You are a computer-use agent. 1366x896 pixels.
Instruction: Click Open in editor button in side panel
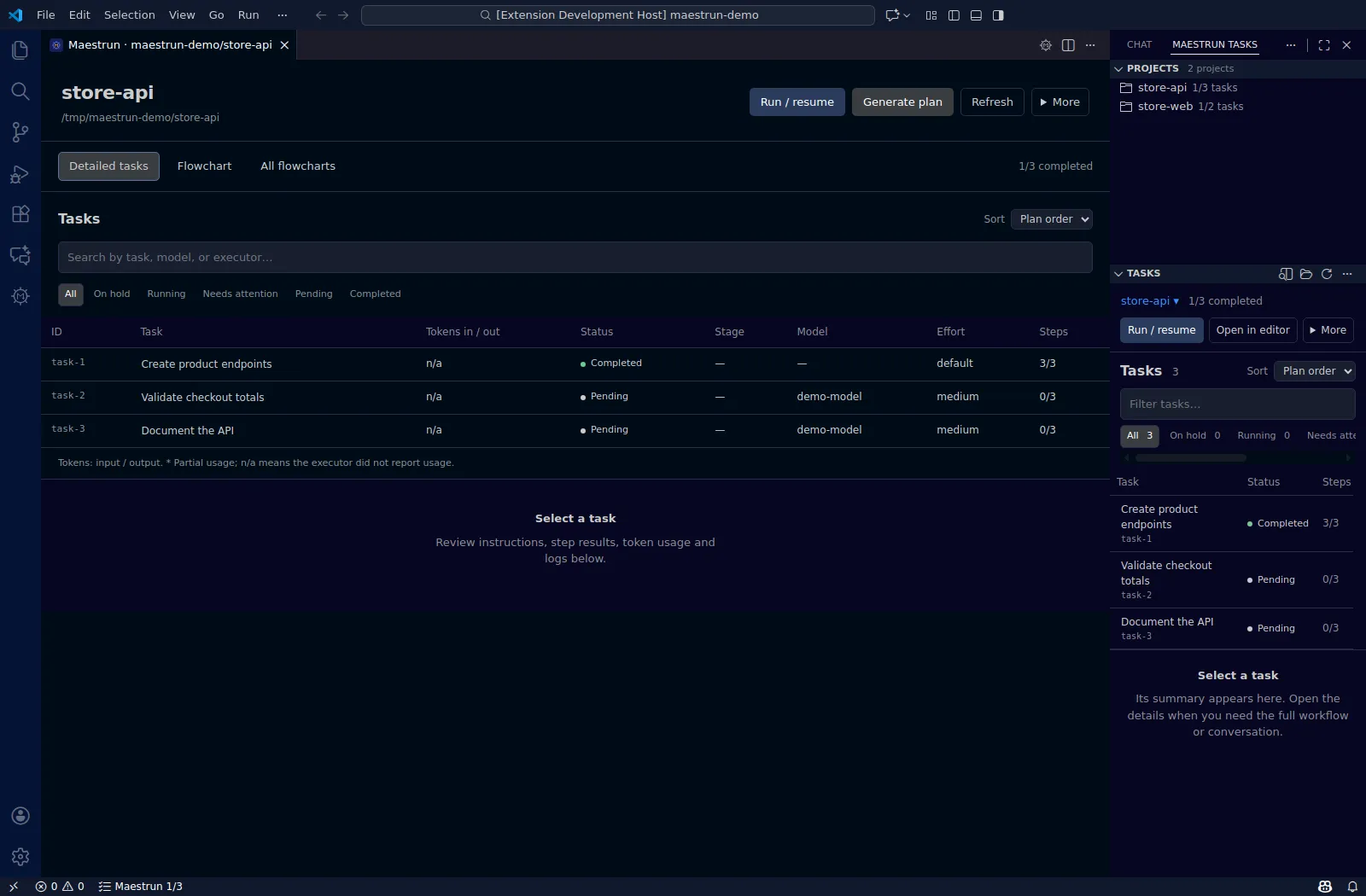coord(1252,330)
